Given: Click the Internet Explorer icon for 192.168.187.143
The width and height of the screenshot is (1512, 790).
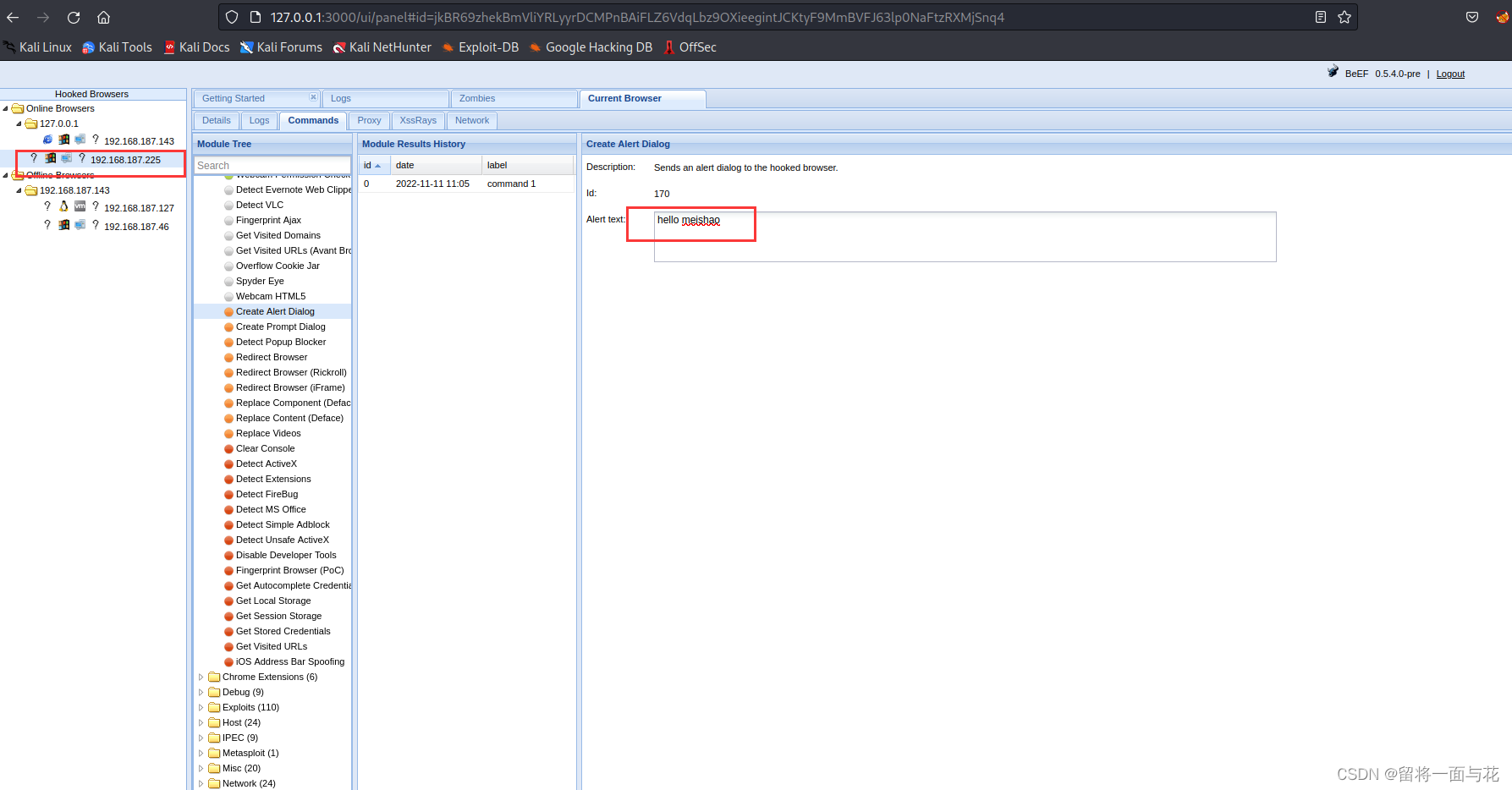Looking at the screenshot, I should click(47, 140).
